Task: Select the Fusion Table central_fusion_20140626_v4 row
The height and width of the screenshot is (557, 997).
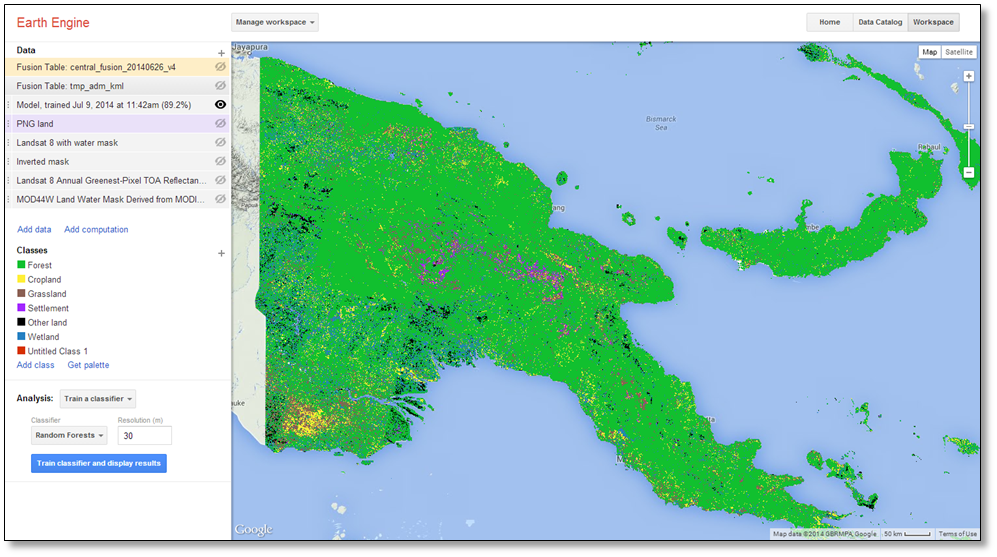Action: click(x=117, y=67)
